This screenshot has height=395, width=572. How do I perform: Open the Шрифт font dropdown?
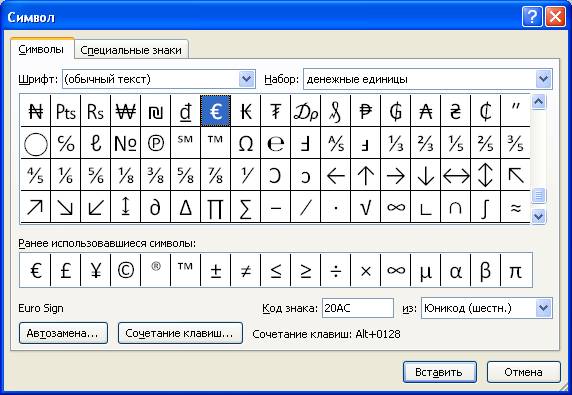pyautogui.click(x=247, y=79)
